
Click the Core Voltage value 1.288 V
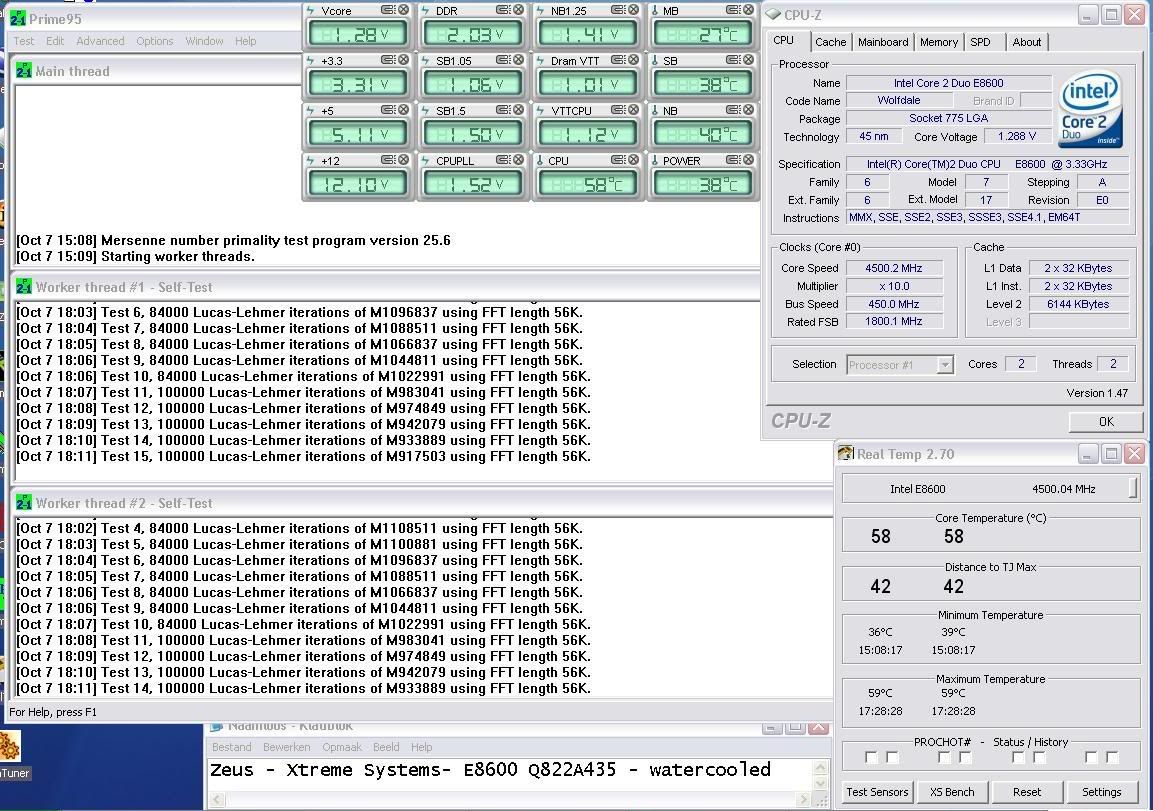tap(1017, 136)
